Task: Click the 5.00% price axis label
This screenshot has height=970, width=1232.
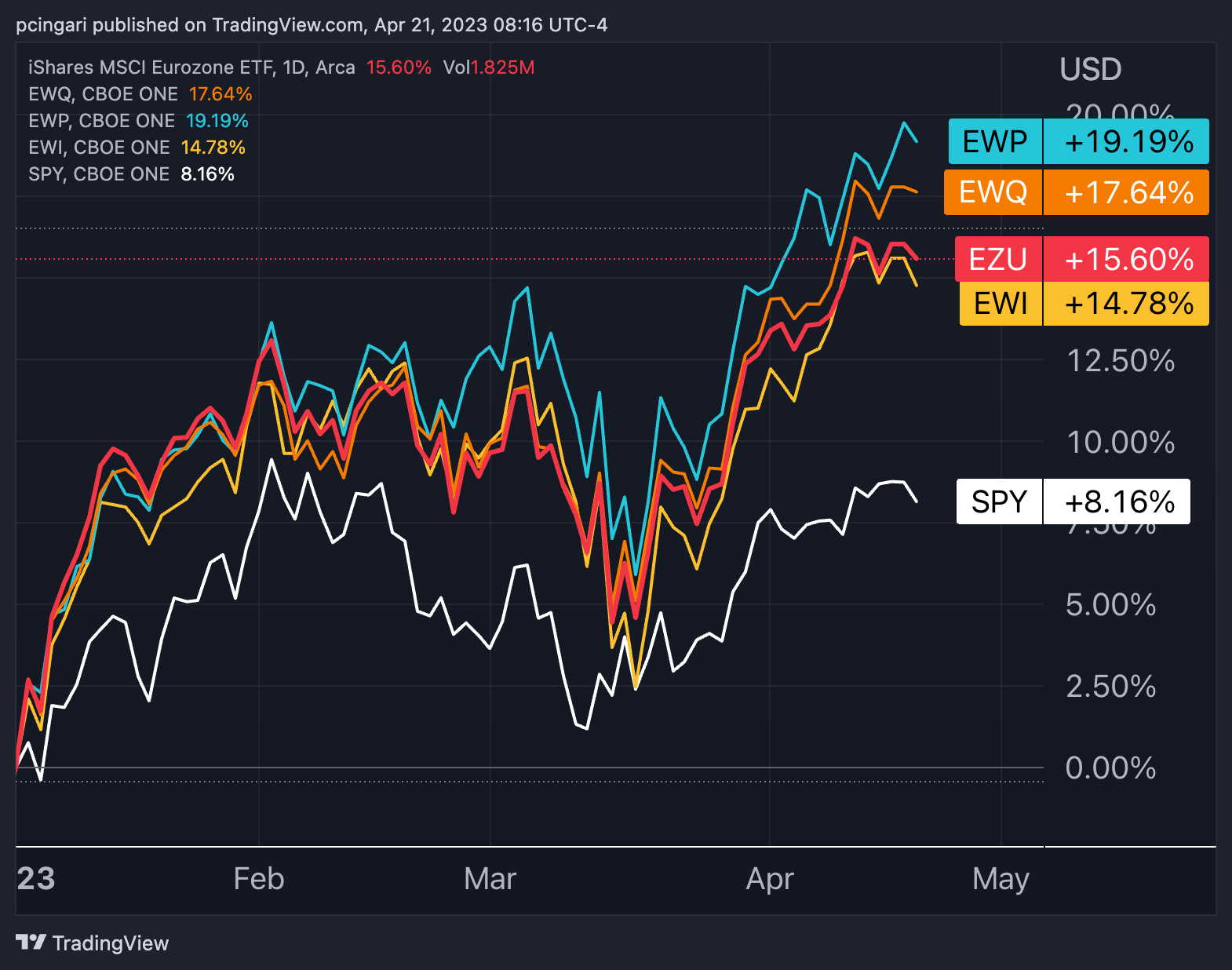Action: click(x=1110, y=604)
